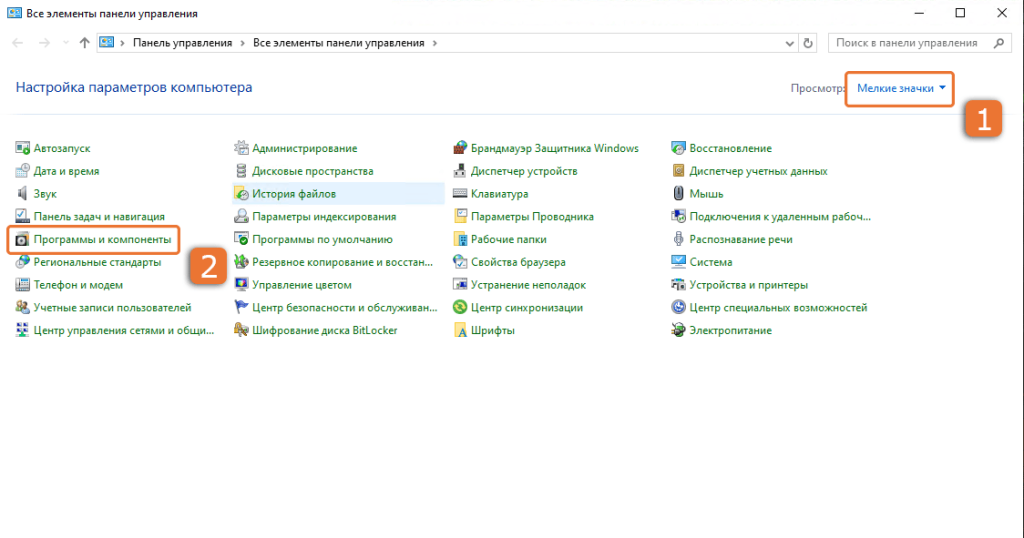Expand chevron after Панель управления breadcrumb
Screen dimensions: 1024x538
(242, 43)
